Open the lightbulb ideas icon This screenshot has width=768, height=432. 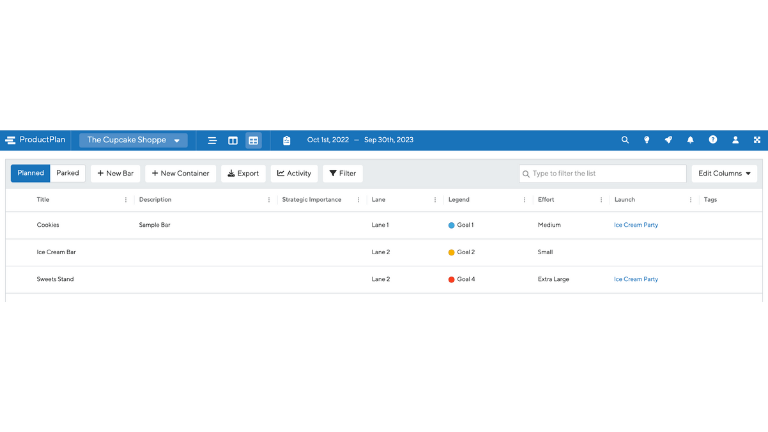click(647, 140)
